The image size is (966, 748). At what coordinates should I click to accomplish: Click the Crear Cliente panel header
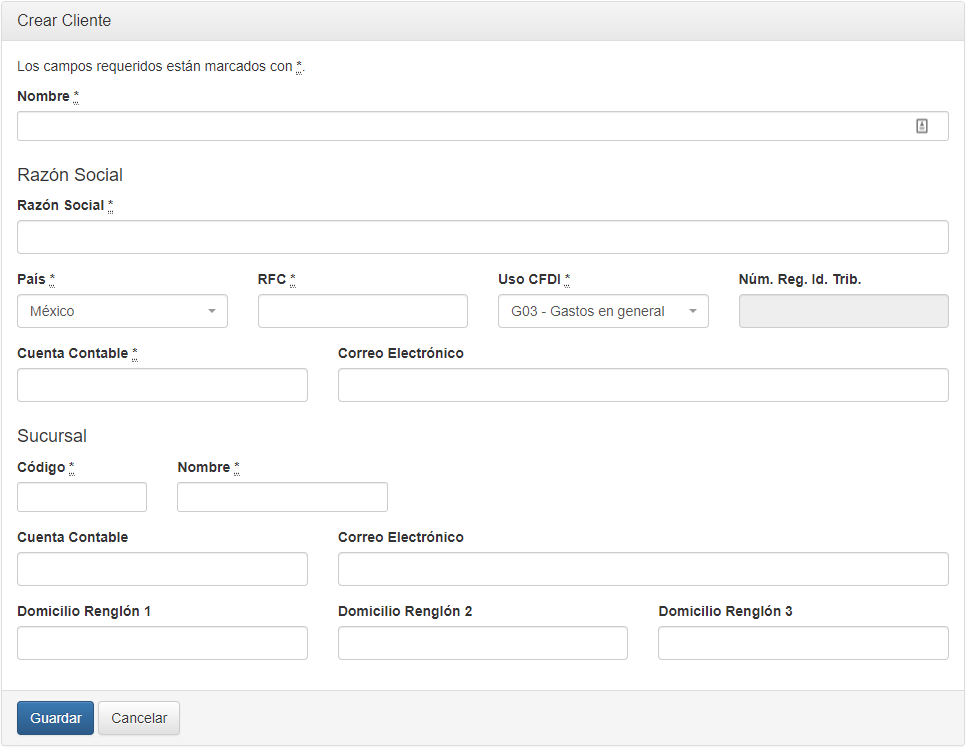pos(482,21)
